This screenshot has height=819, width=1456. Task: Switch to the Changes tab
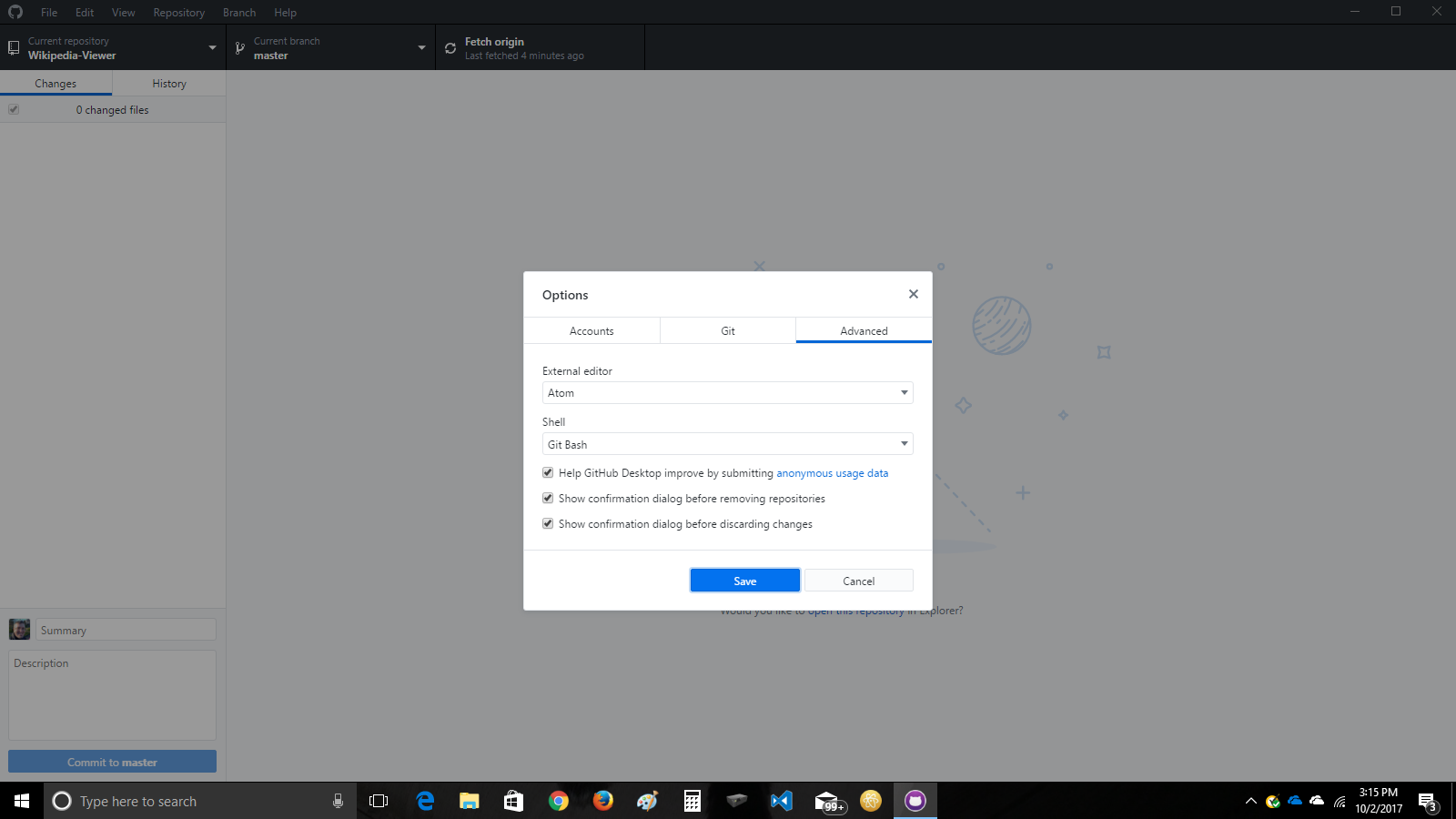tap(56, 83)
